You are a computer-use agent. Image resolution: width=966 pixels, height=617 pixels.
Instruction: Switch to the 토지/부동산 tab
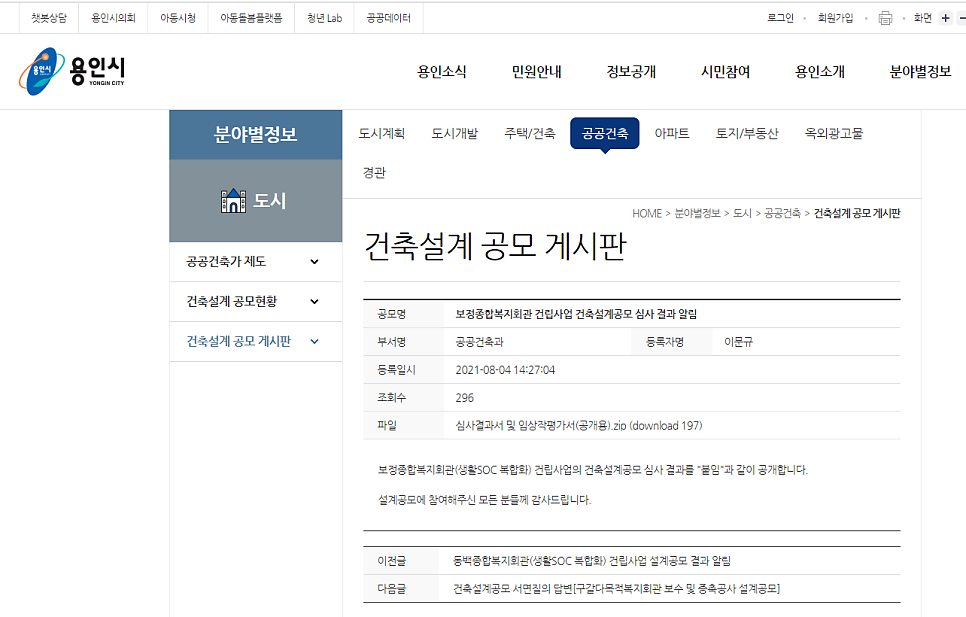[x=747, y=133]
